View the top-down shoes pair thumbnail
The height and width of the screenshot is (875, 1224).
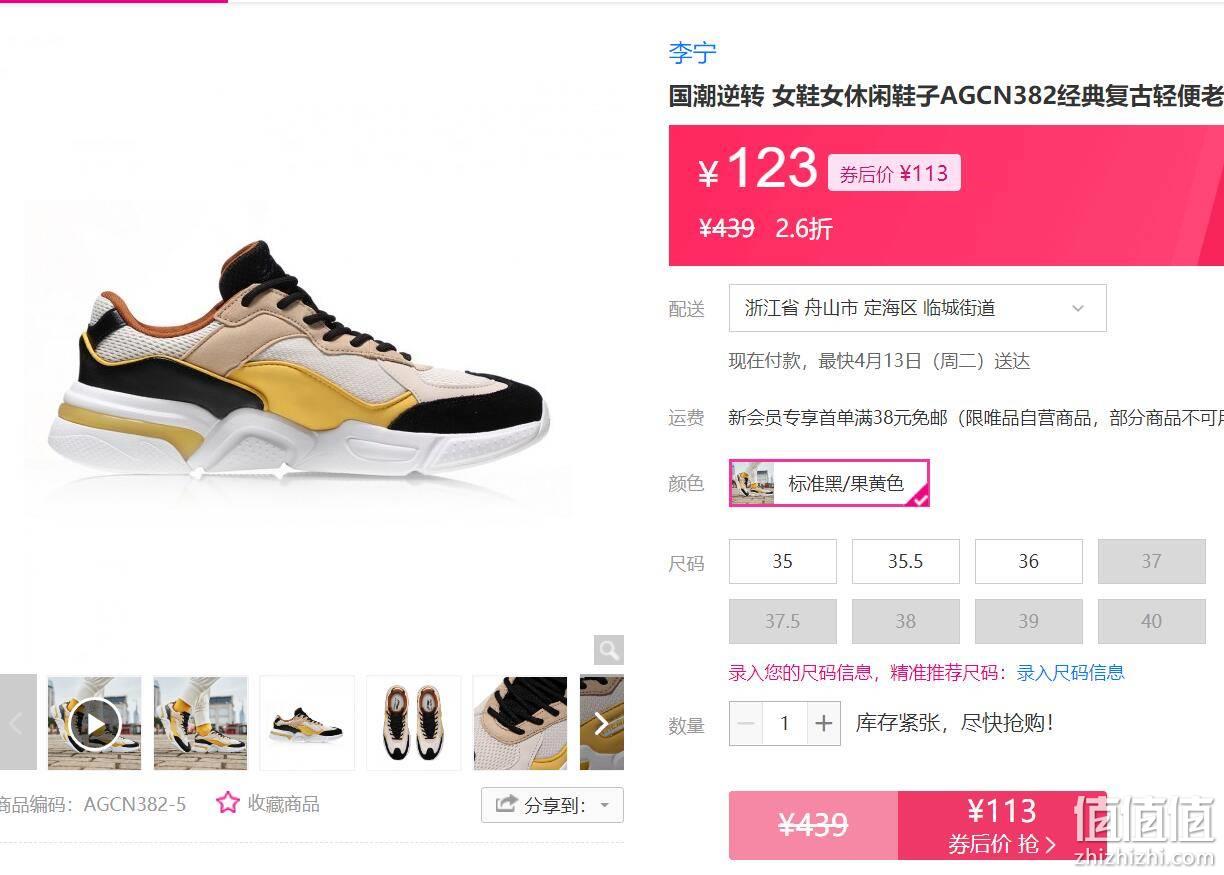click(x=413, y=723)
